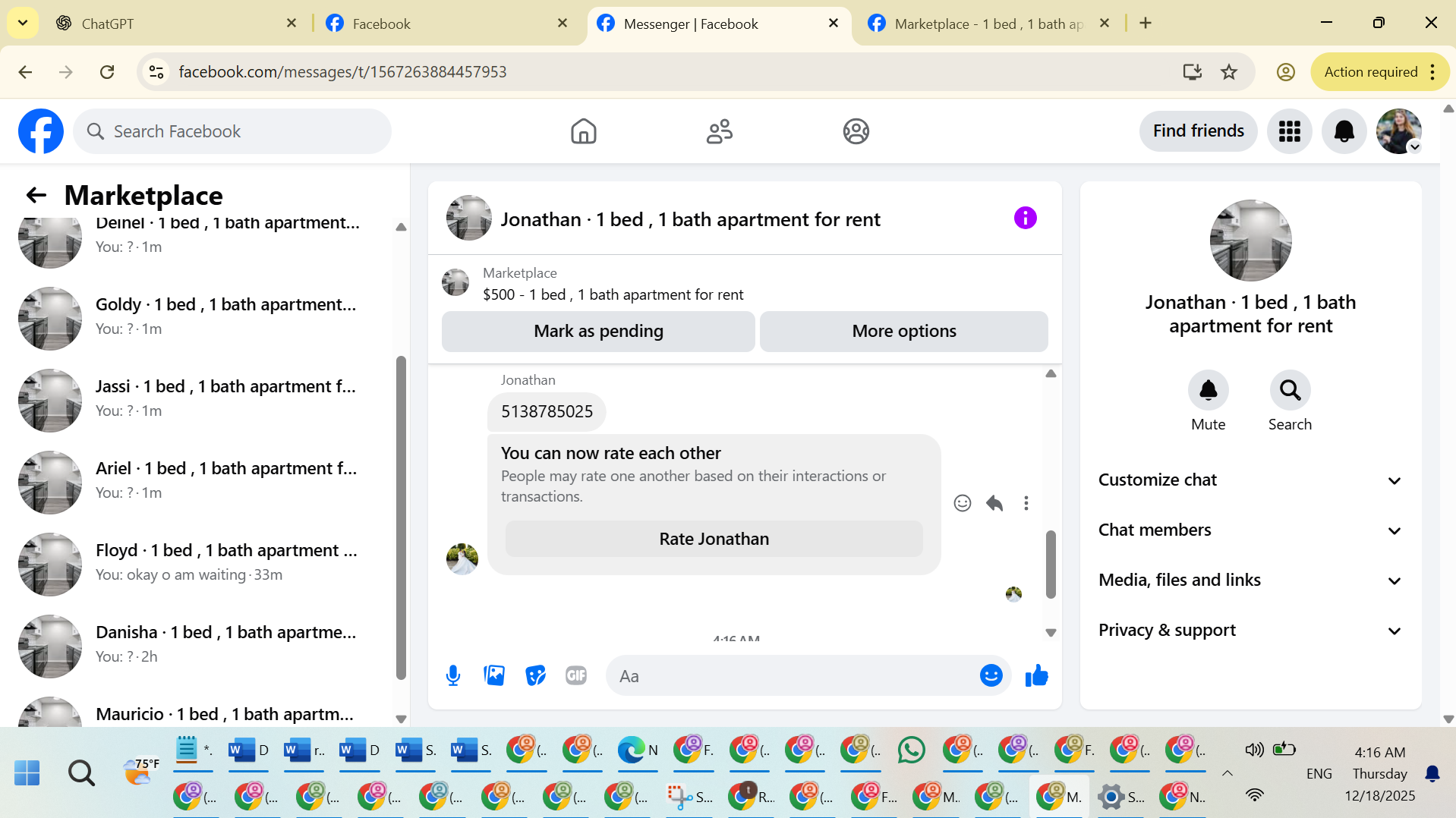Open the account profile picture menu

click(x=1398, y=131)
